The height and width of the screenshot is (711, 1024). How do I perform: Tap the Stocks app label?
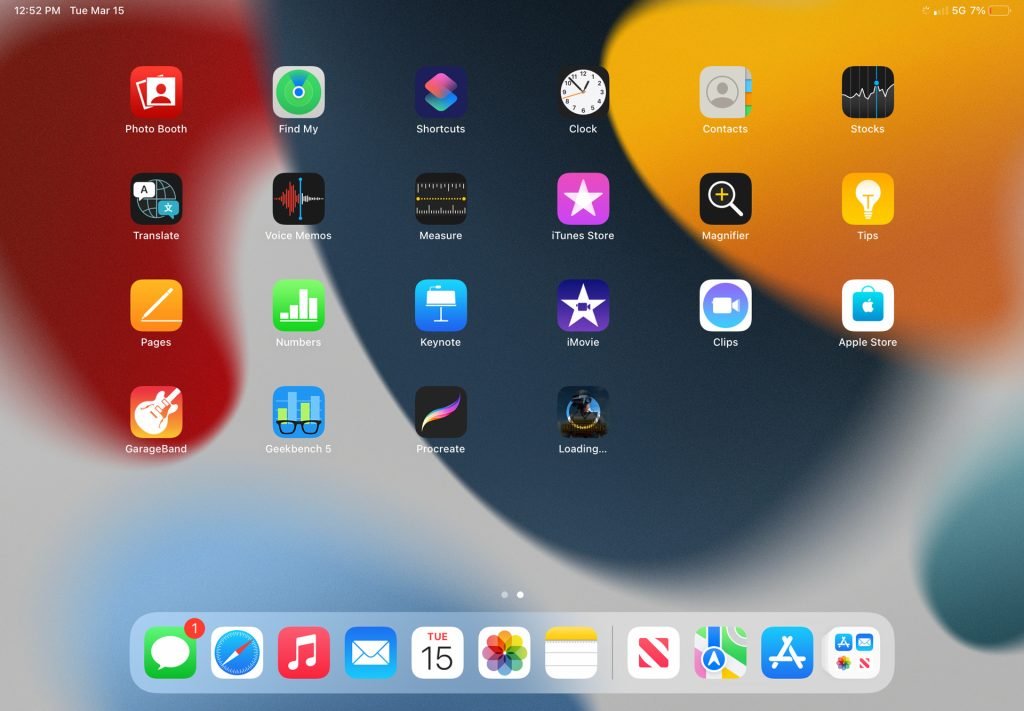coord(867,129)
